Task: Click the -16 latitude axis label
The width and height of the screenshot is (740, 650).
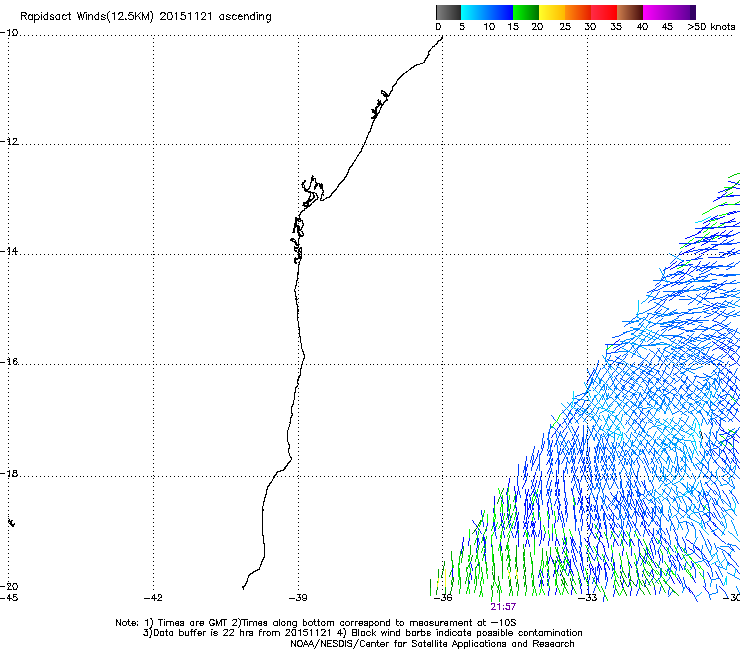Action: pos(9,362)
